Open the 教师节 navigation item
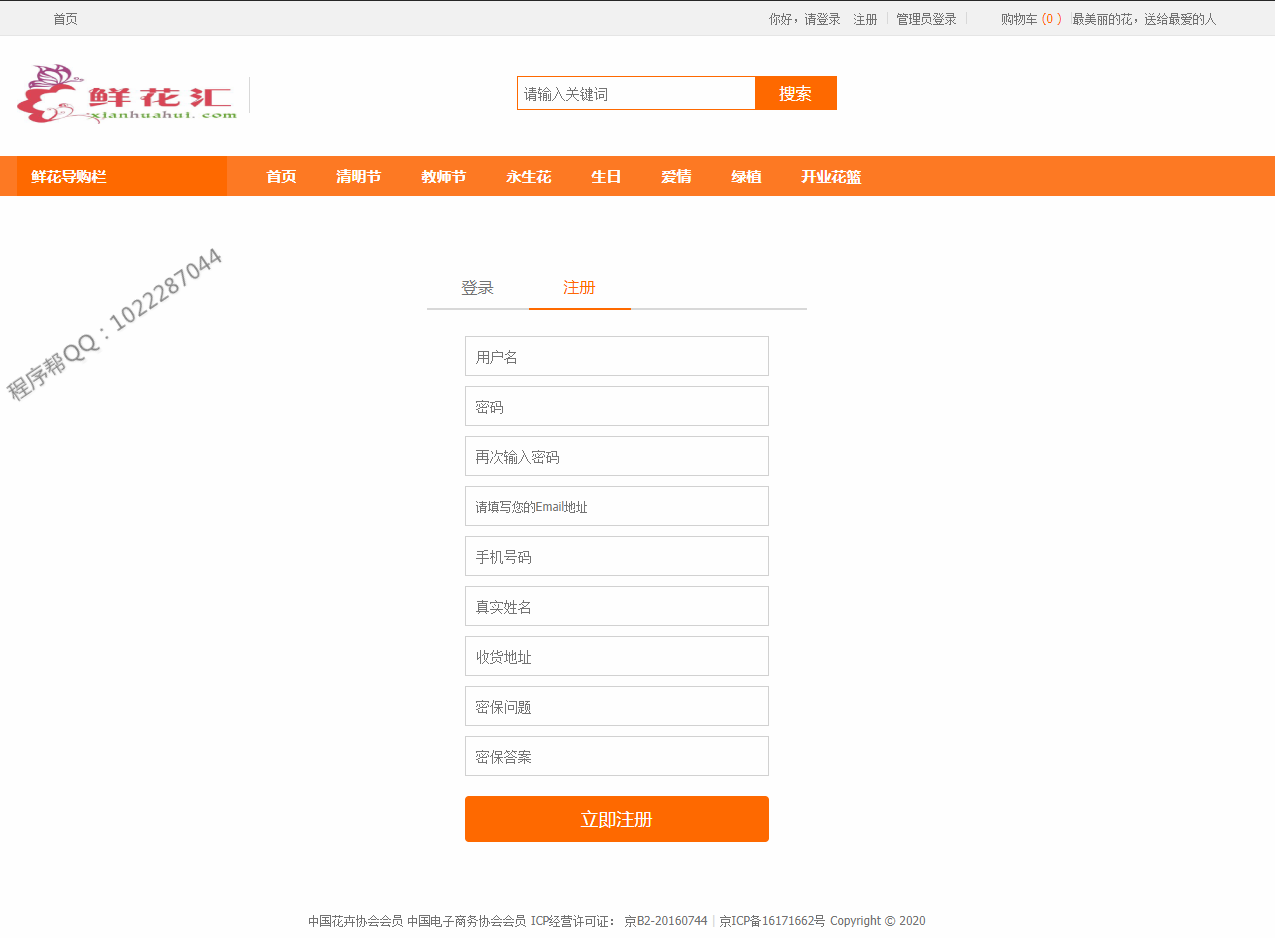1275x938 pixels. tap(443, 176)
